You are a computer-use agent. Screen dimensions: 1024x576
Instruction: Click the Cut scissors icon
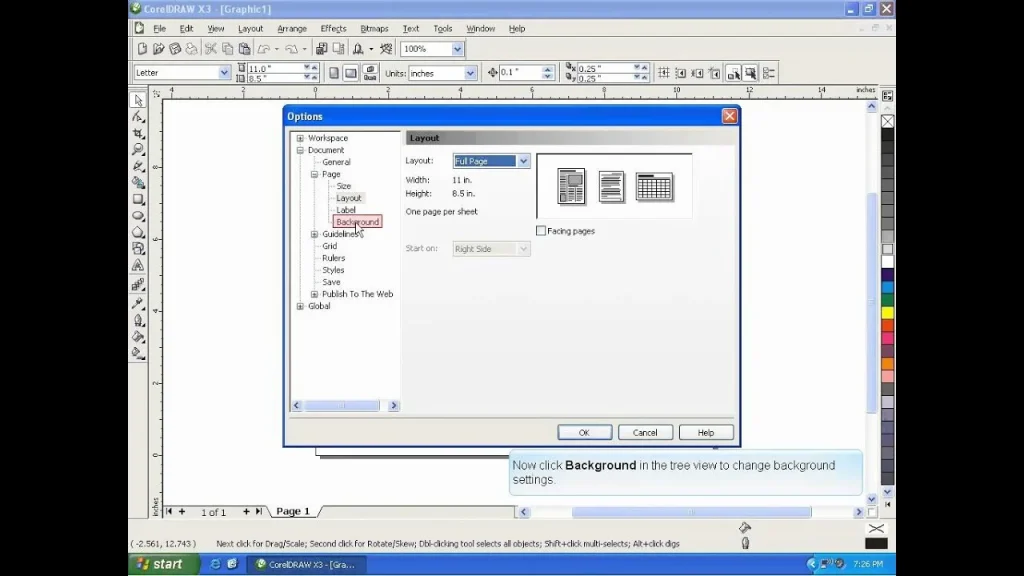210,49
